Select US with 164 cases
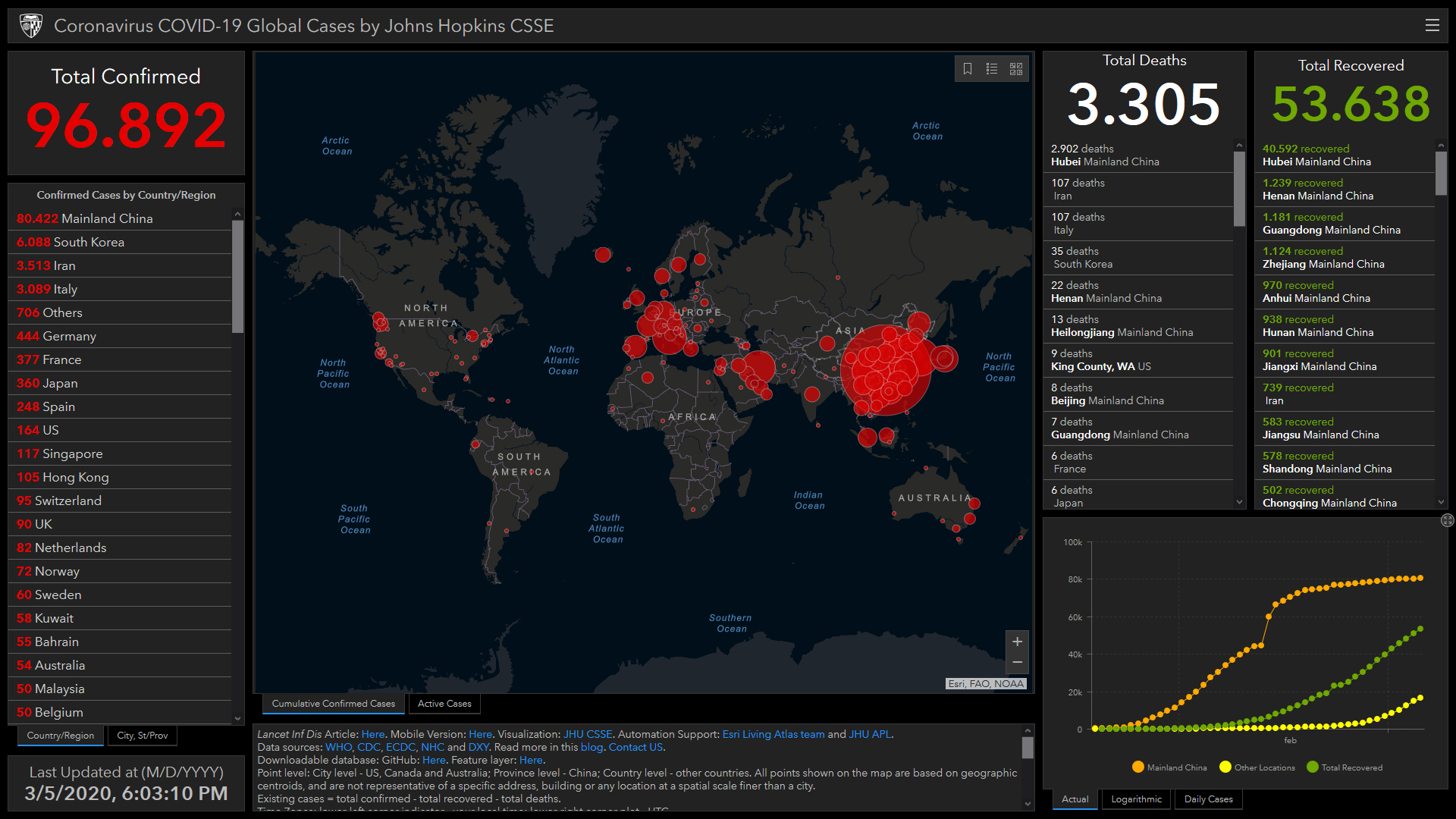Image resolution: width=1456 pixels, height=819 pixels. [x=120, y=430]
